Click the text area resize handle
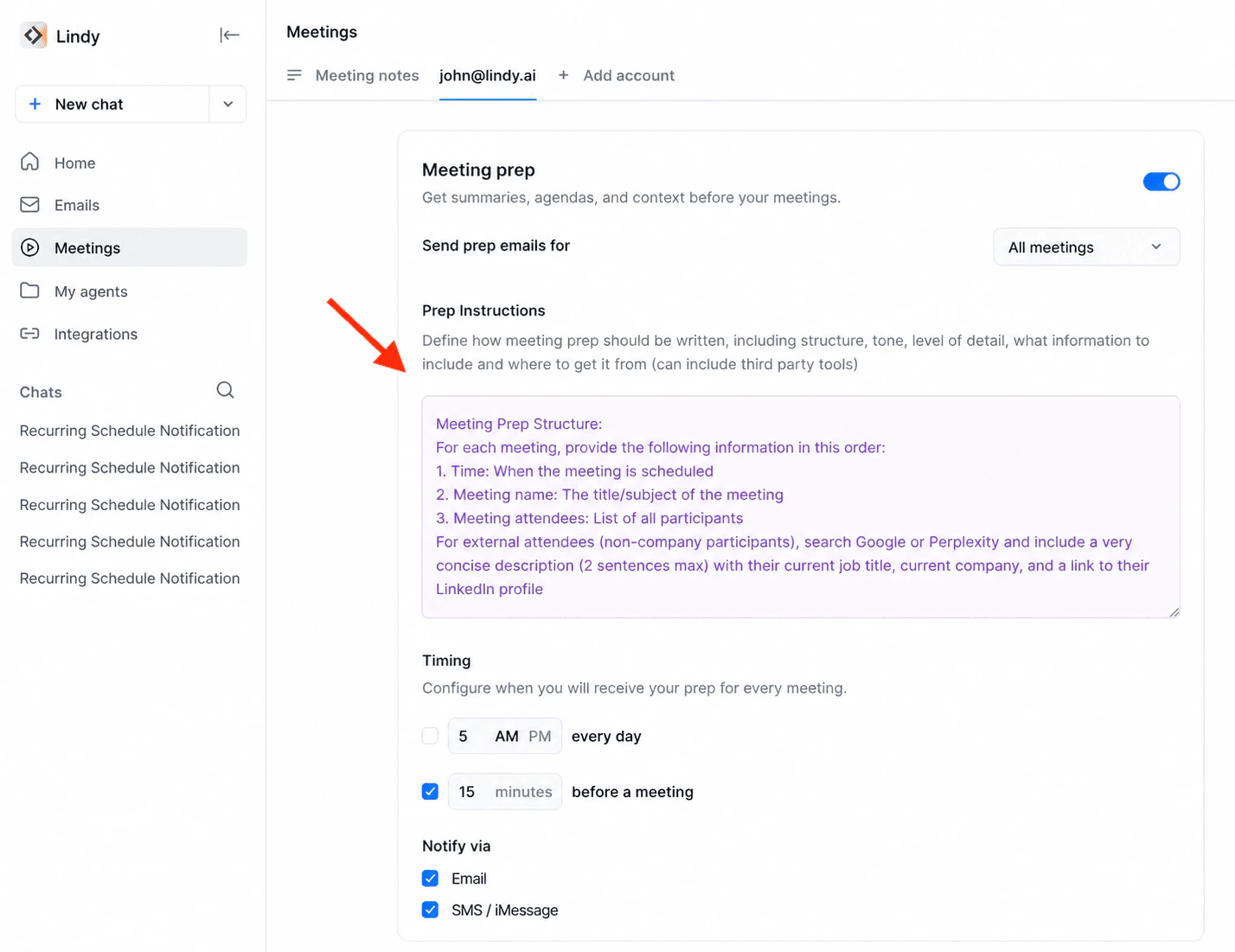The width and height of the screenshot is (1235, 952). tap(1174, 611)
